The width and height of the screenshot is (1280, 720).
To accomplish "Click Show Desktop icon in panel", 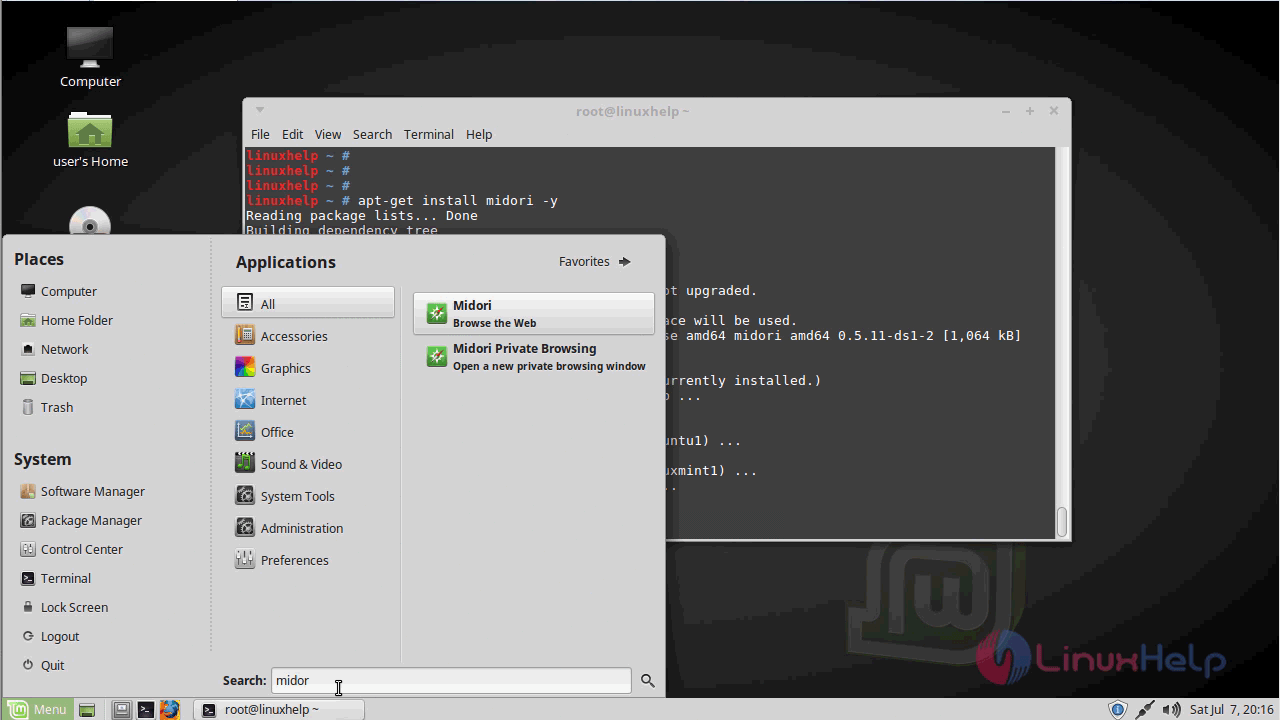I will (x=87, y=710).
